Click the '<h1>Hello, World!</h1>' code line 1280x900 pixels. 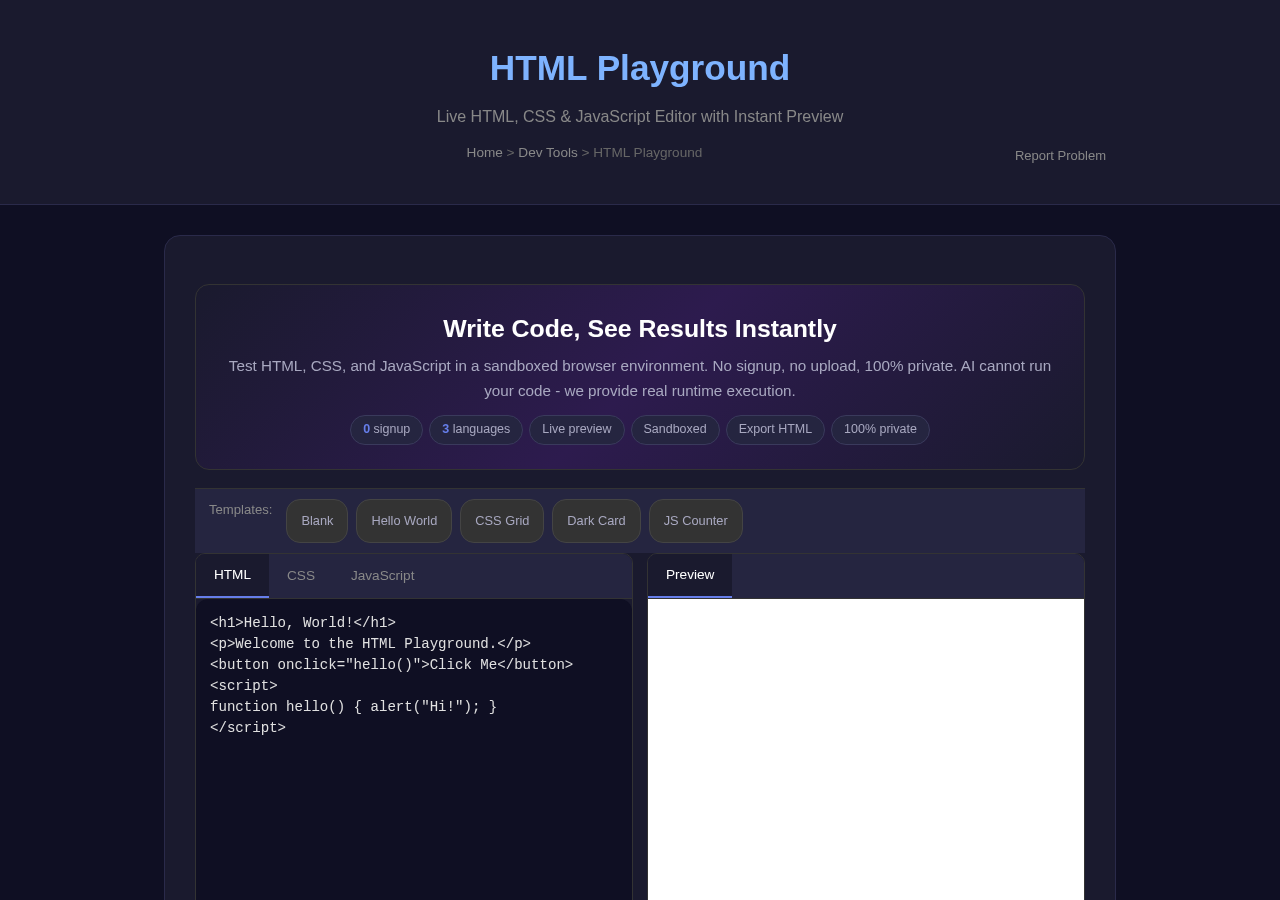(x=303, y=623)
